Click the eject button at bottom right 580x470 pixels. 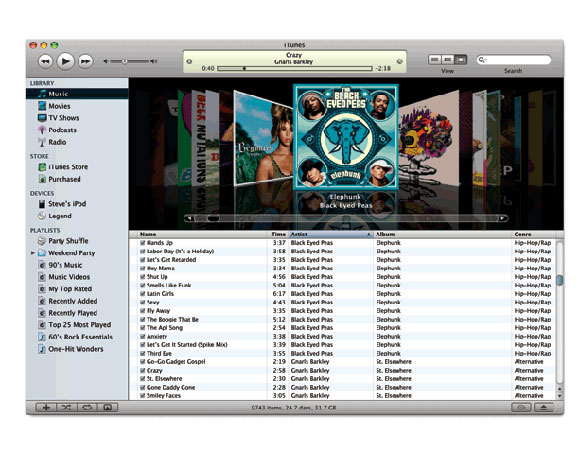(544, 407)
